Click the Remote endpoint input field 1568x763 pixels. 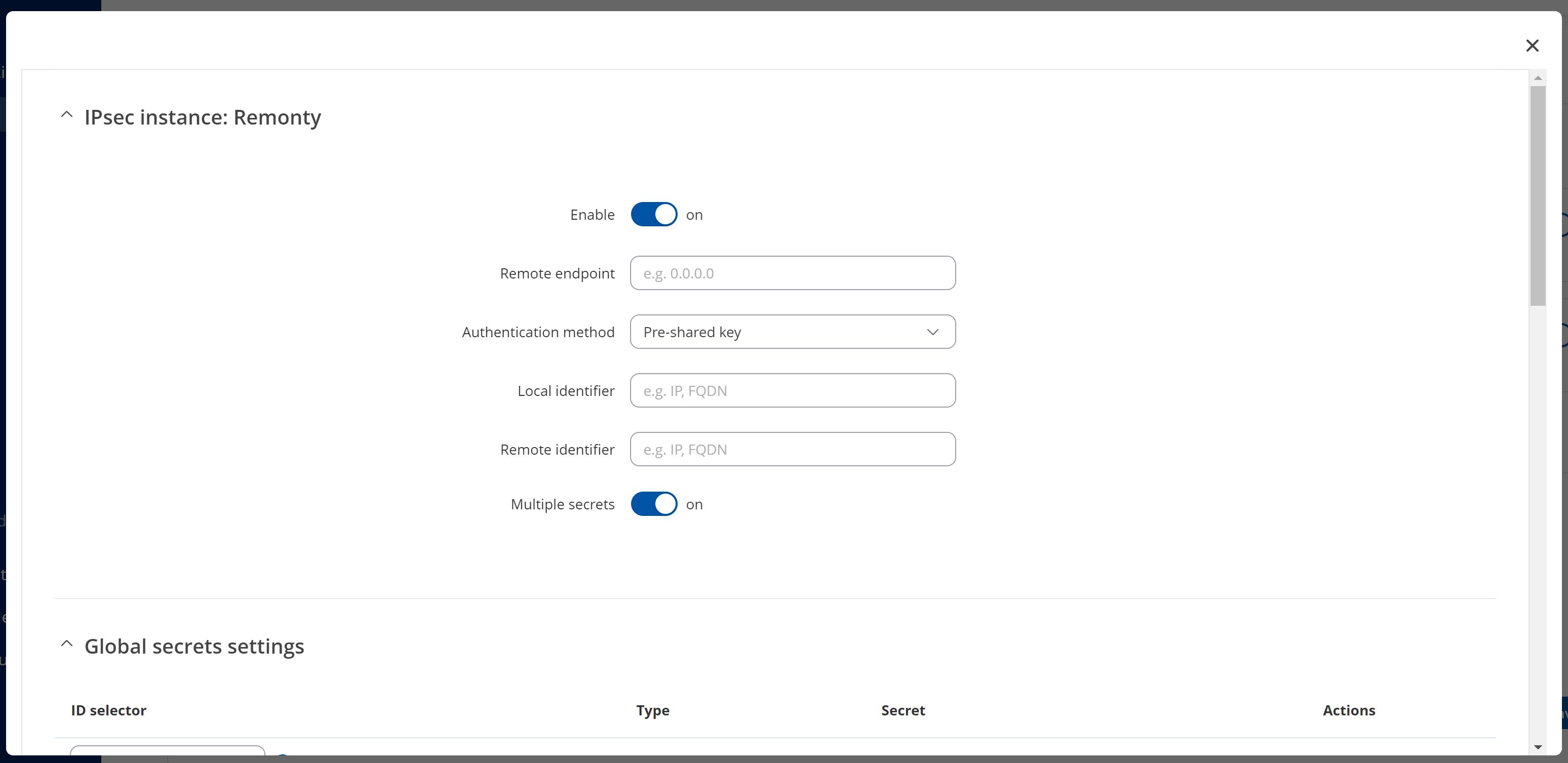[793, 273]
